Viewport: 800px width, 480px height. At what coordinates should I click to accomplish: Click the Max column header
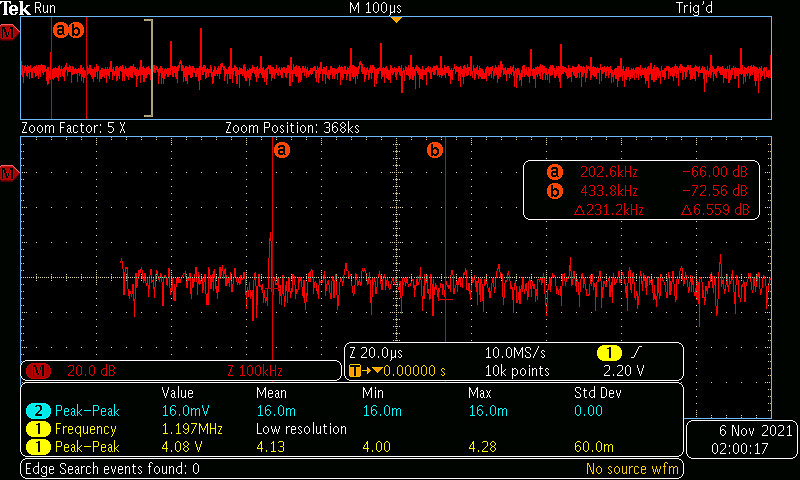pyautogui.click(x=480, y=393)
